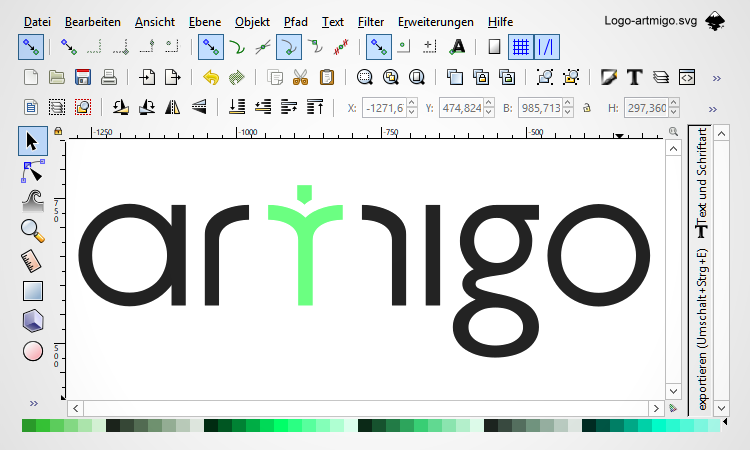Image resolution: width=750 pixels, height=450 pixels.
Task: Toggle snap to page border
Action: point(494,47)
